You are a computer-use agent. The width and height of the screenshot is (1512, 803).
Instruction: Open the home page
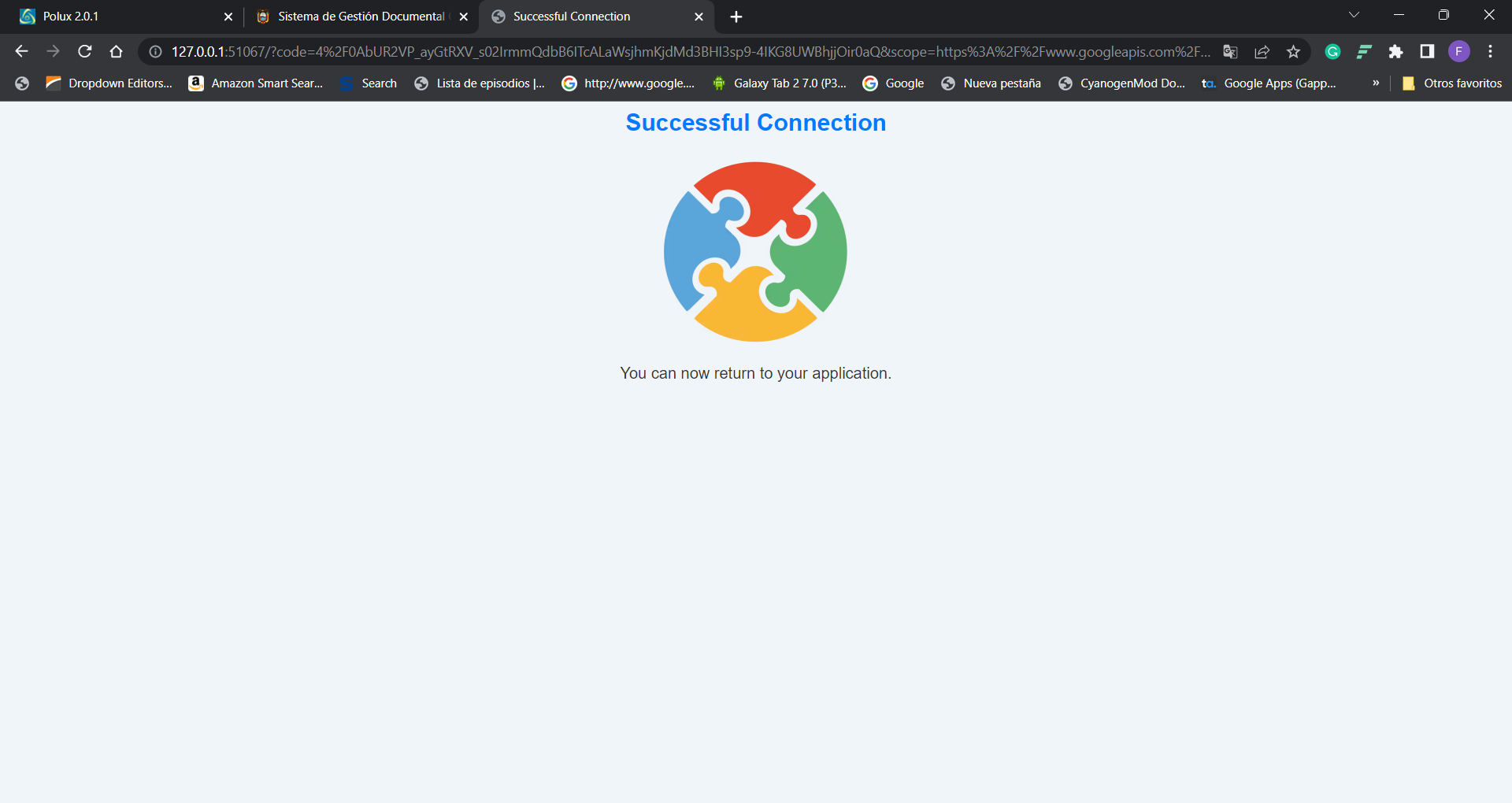116,51
